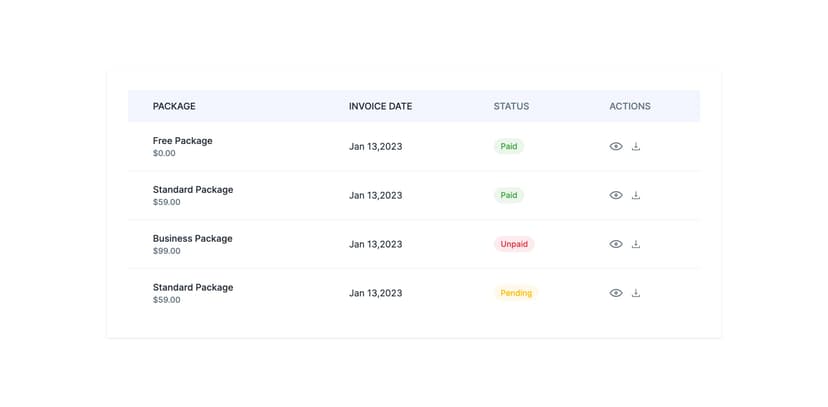Select the Paid badge on the $59.00 Standard Package
The height and width of the screenshot is (407, 828).
509,195
